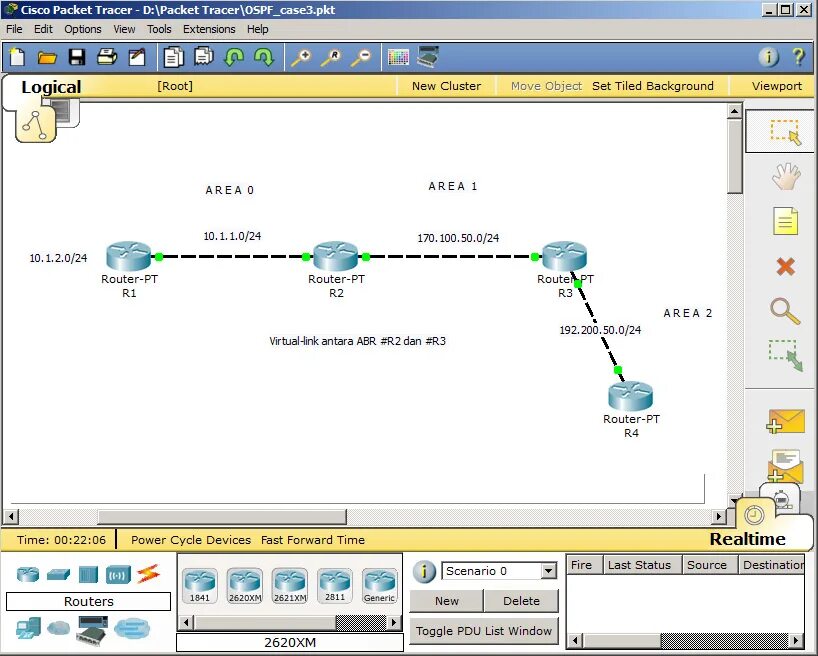Click the New scenario button
Viewport: 818px width, 656px height.
447,601
